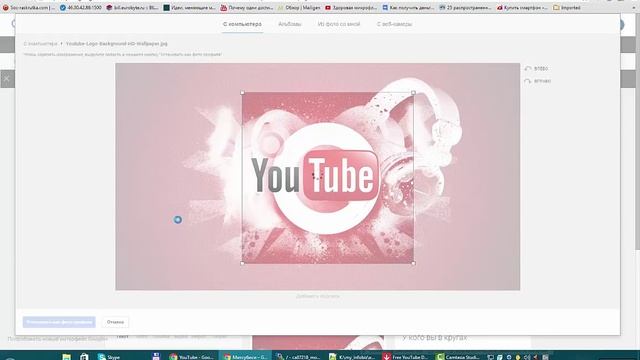Click the blue set-as-profile-photo button

click(x=59, y=322)
